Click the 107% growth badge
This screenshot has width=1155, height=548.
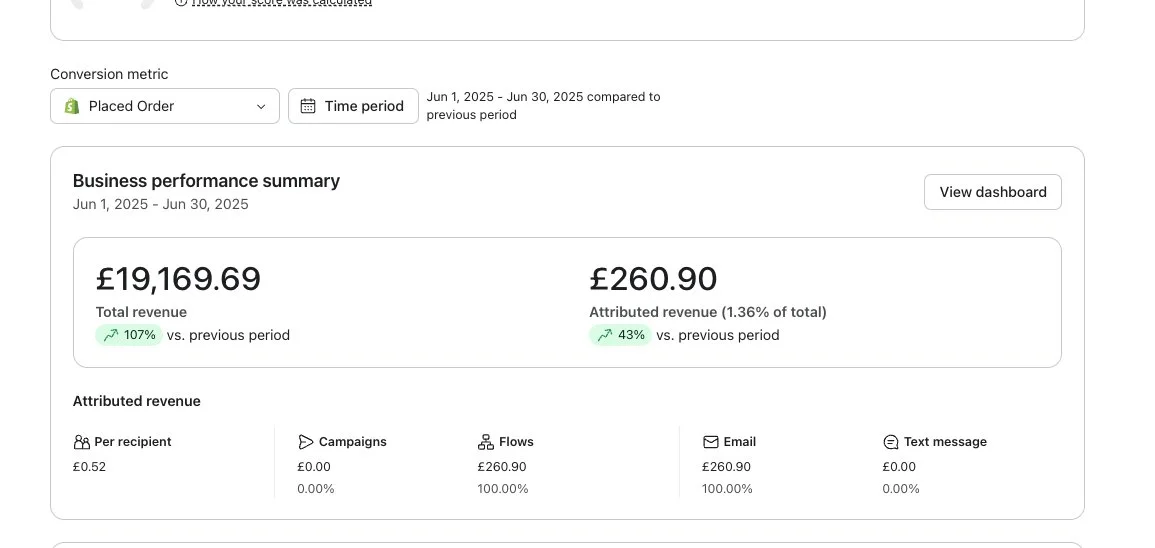tap(129, 335)
